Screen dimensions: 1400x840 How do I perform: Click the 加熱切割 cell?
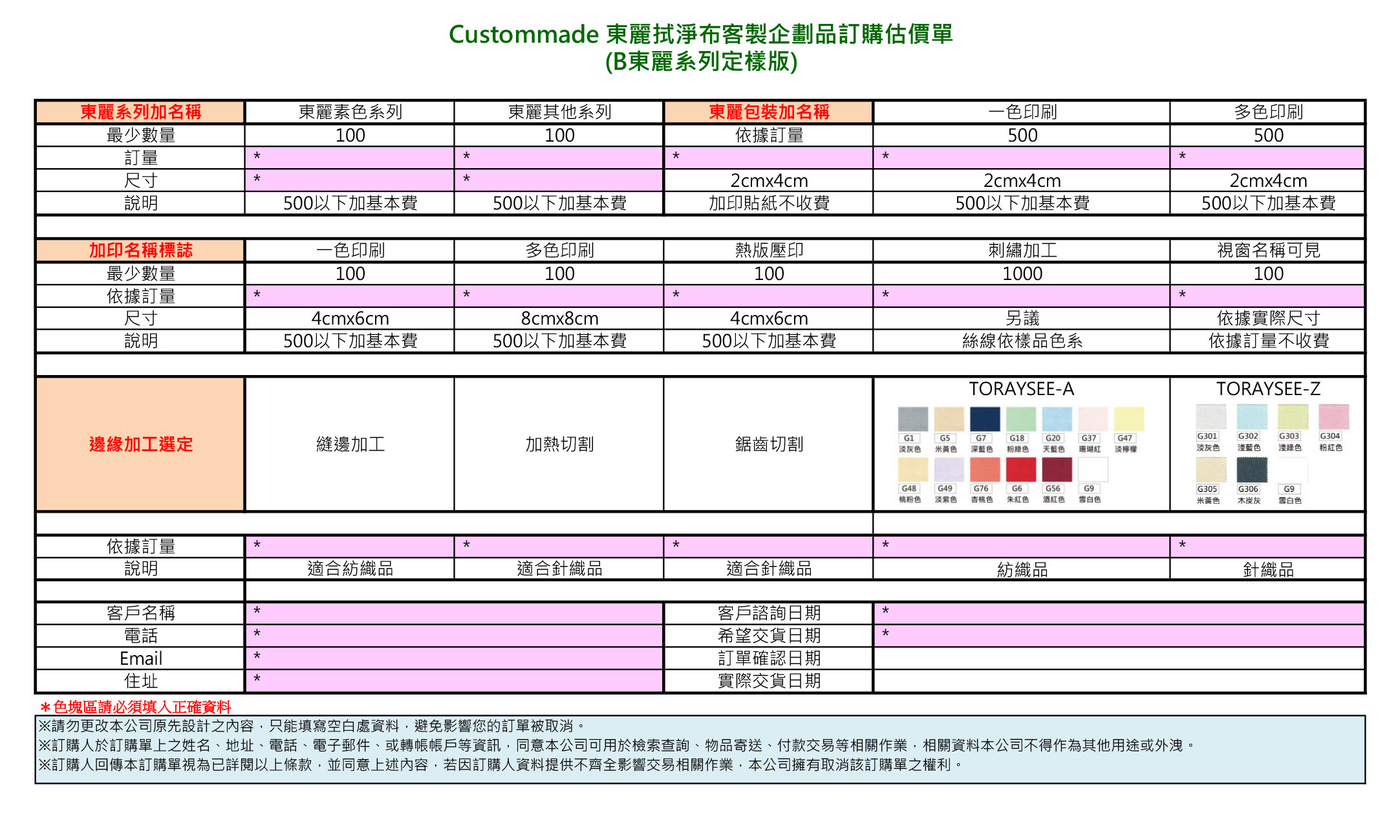559,444
